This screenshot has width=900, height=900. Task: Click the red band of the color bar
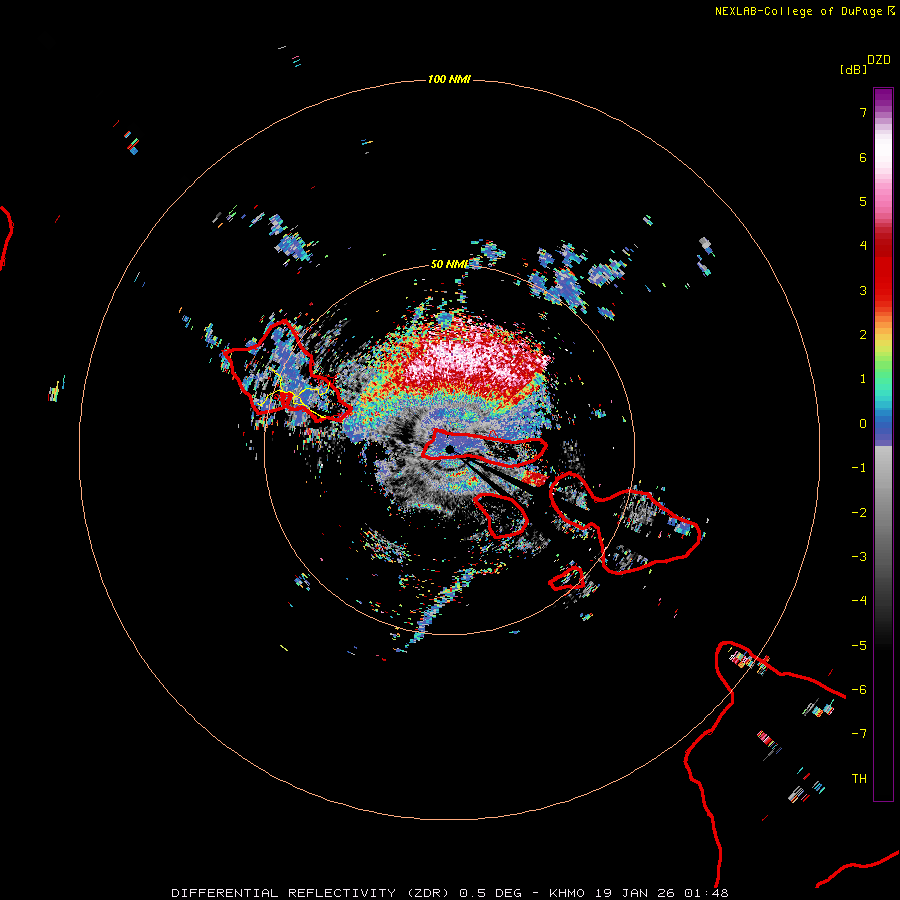(883, 264)
